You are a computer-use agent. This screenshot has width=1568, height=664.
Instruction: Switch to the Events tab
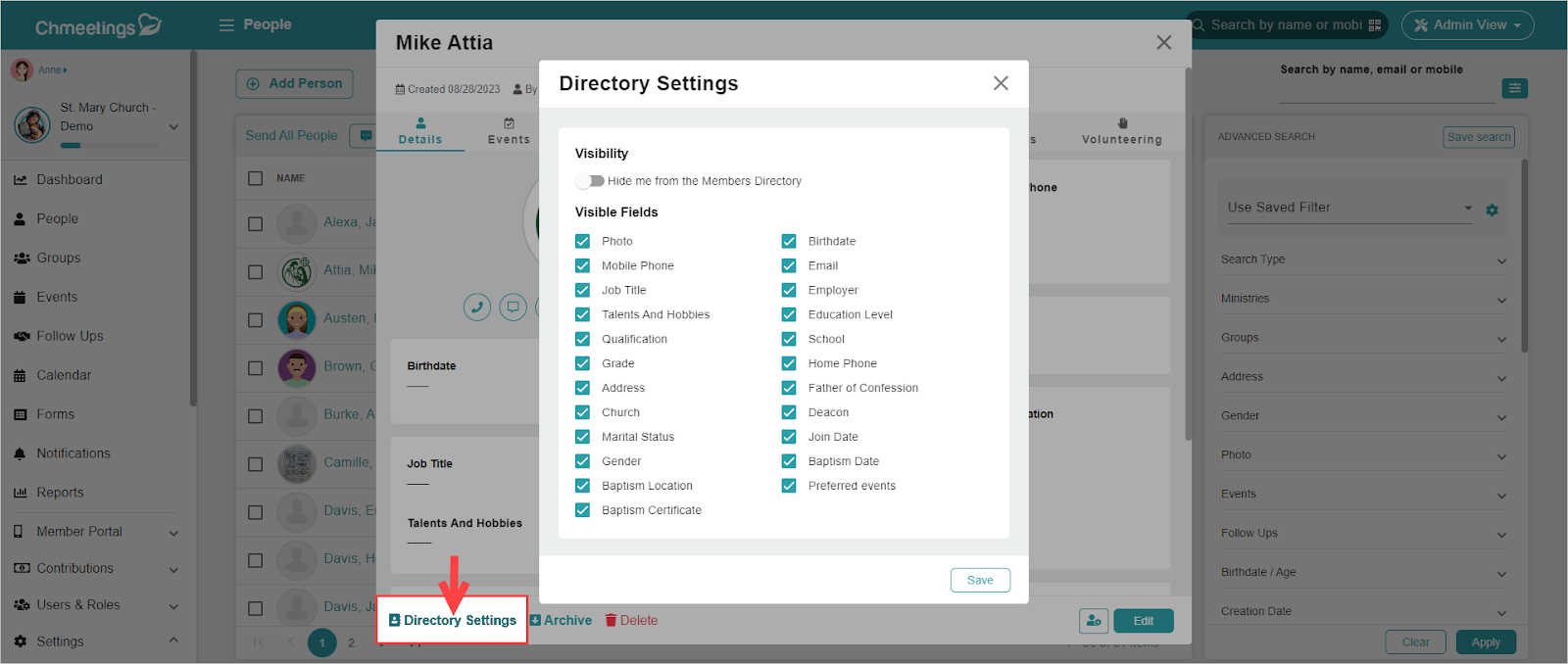[x=509, y=131]
